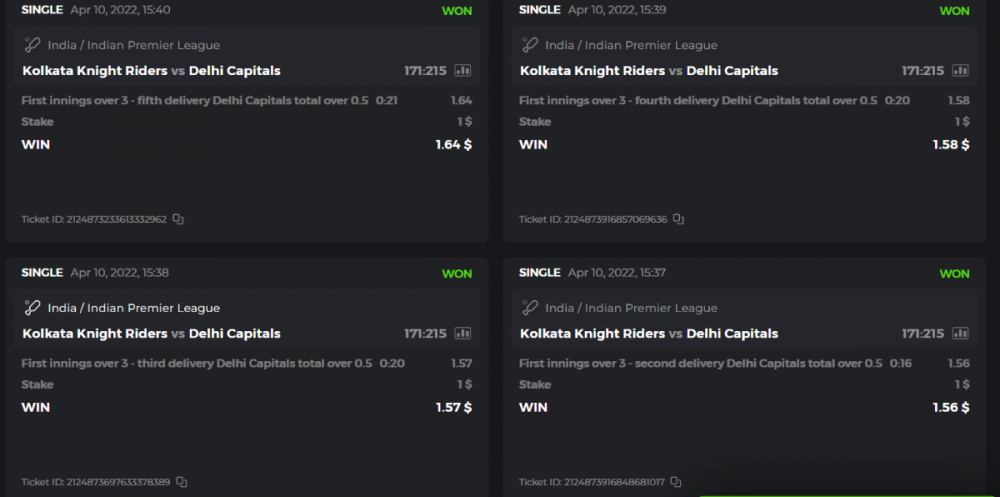Click cricket sport icon on 15:37 ticket

(530, 308)
